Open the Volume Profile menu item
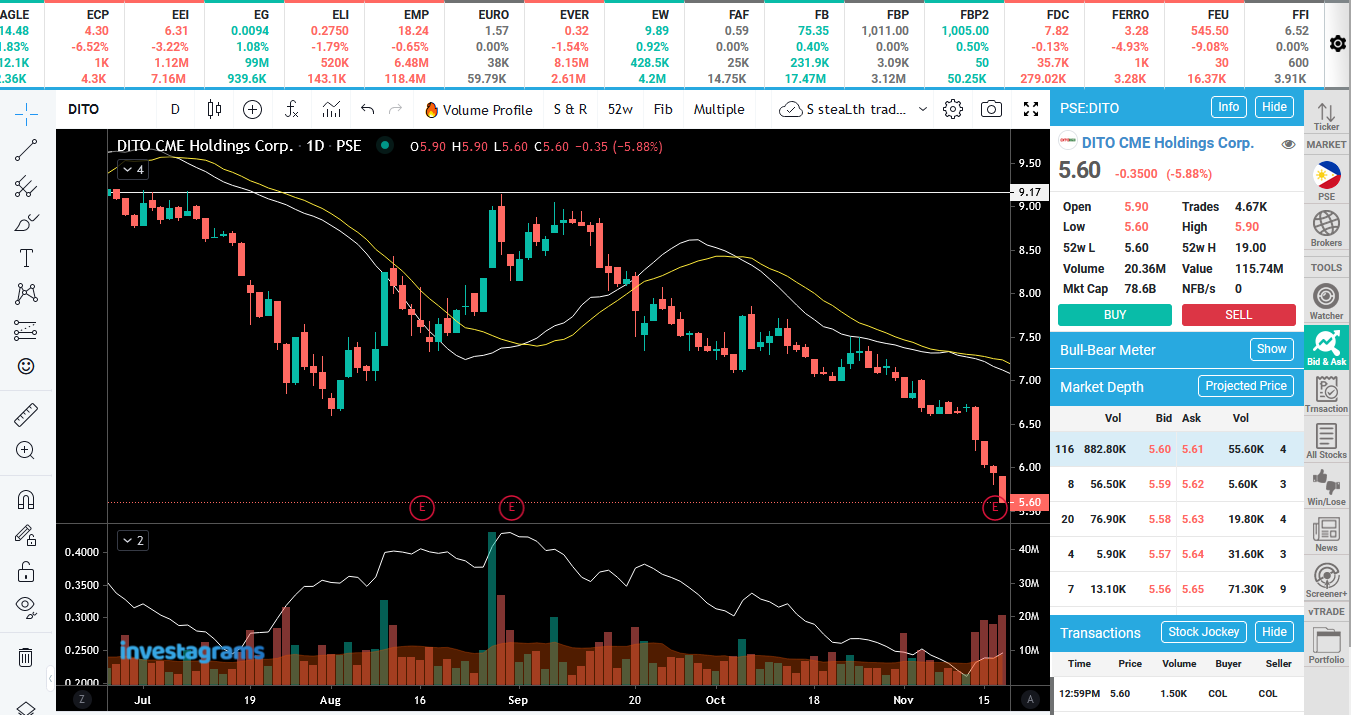The width and height of the screenshot is (1351, 715). (478, 109)
